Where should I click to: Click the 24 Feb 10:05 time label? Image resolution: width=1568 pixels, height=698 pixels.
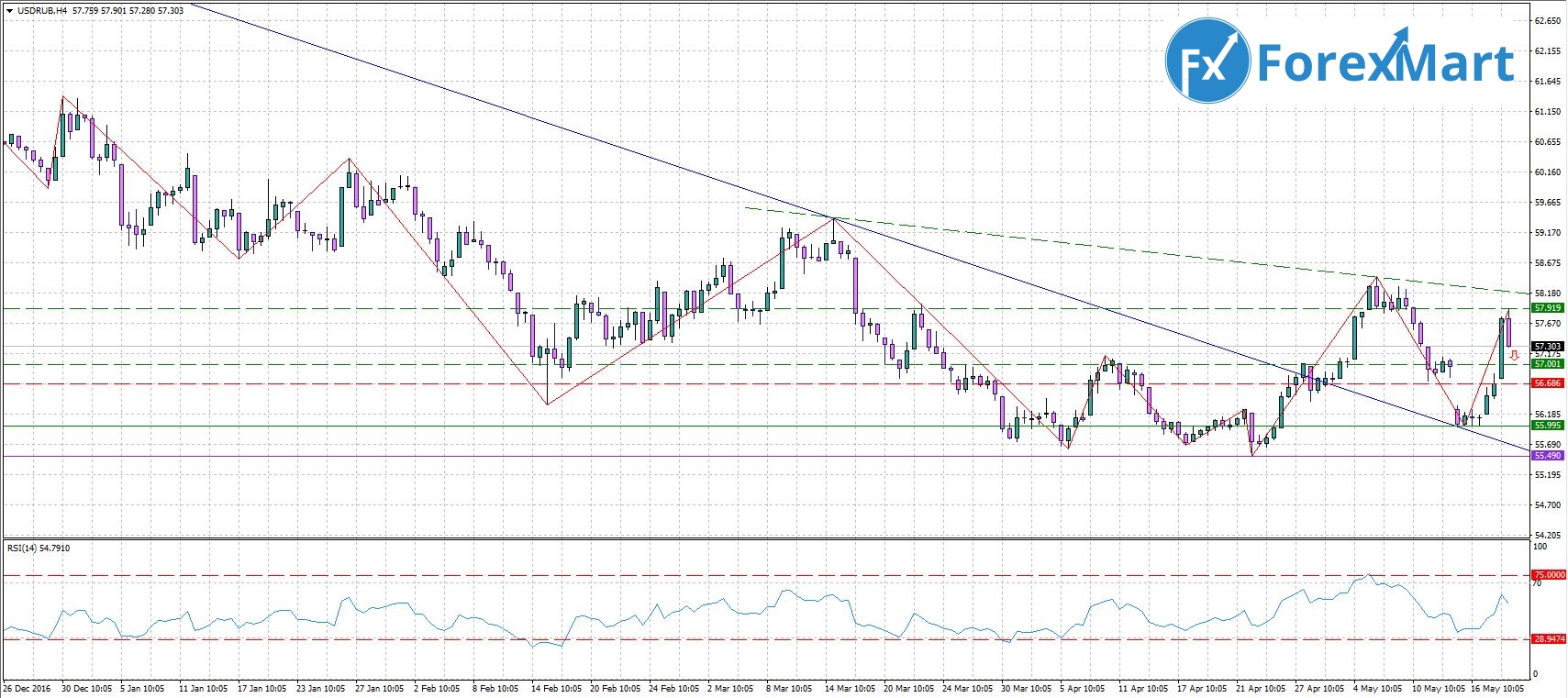click(x=673, y=689)
